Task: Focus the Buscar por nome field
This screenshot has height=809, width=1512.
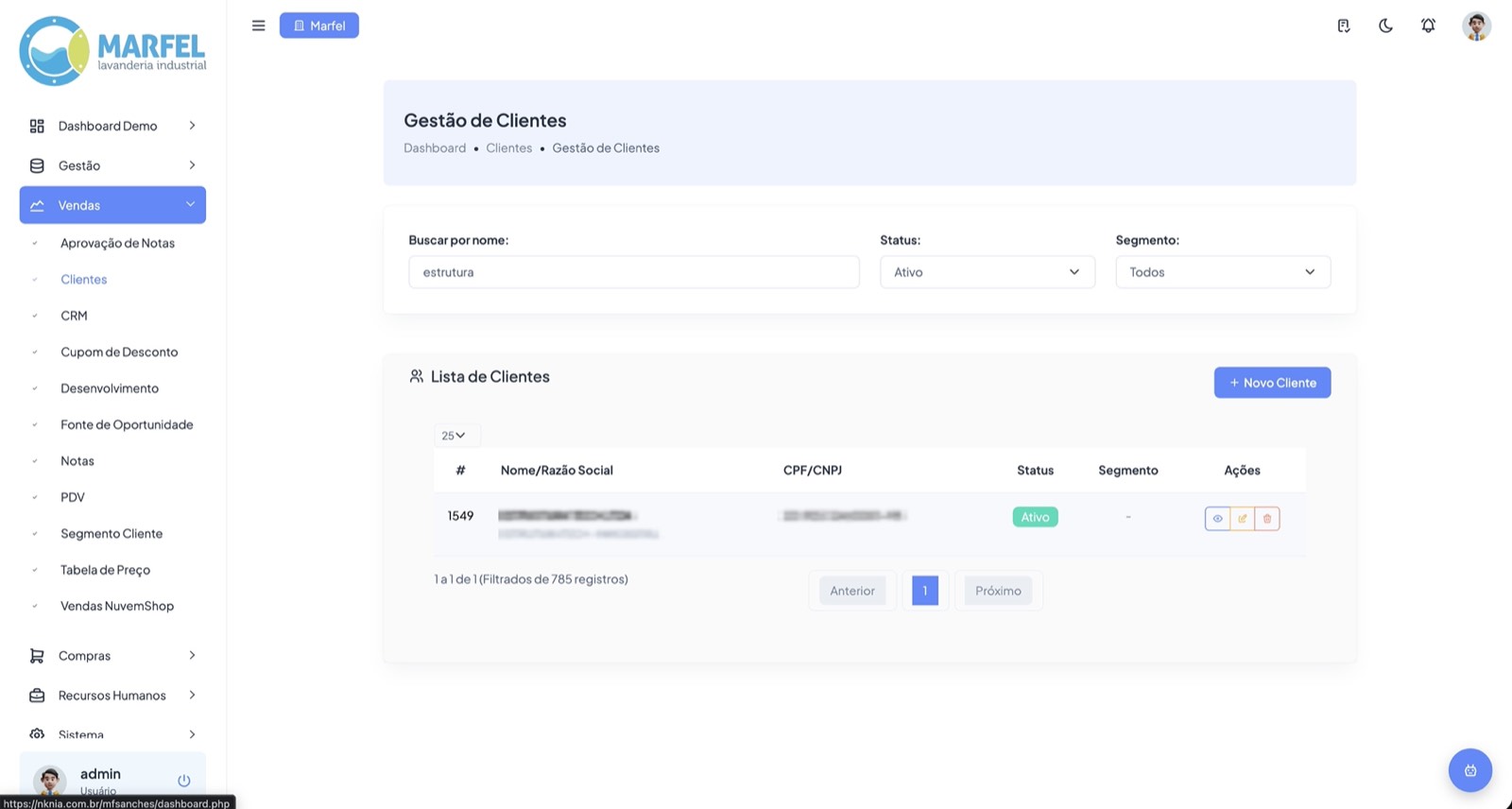Action: point(634,272)
